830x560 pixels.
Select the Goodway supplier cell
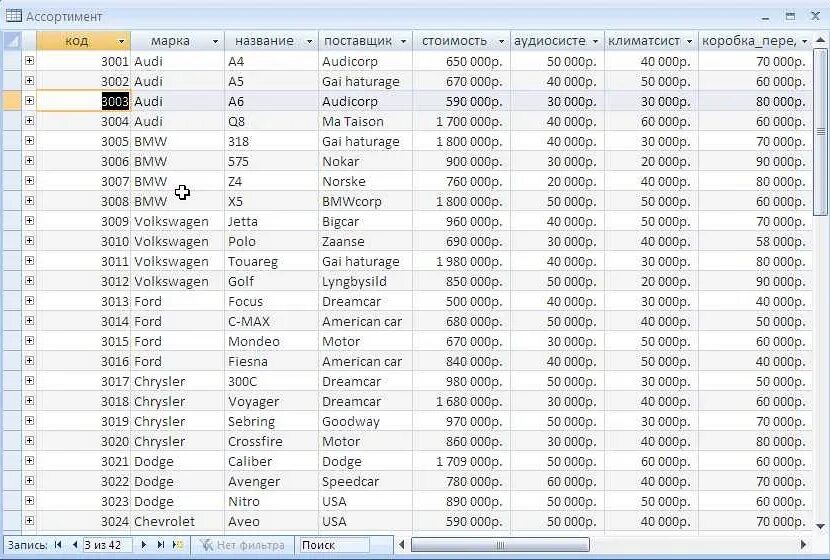coord(365,421)
